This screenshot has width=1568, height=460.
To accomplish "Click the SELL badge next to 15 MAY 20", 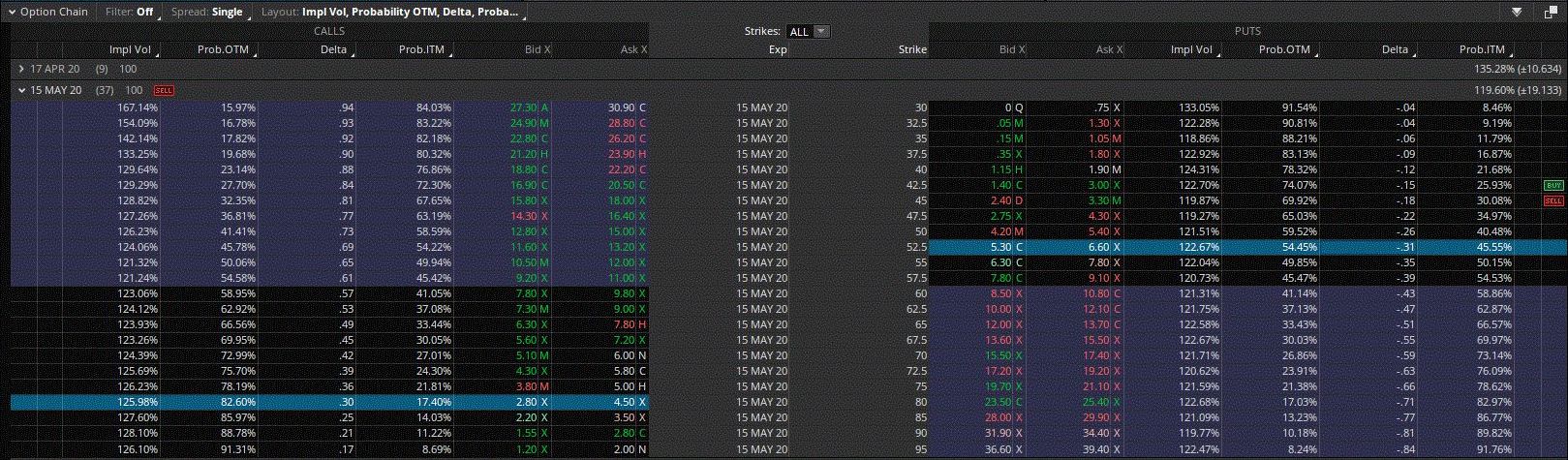I will pyautogui.click(x=164, y=90).
